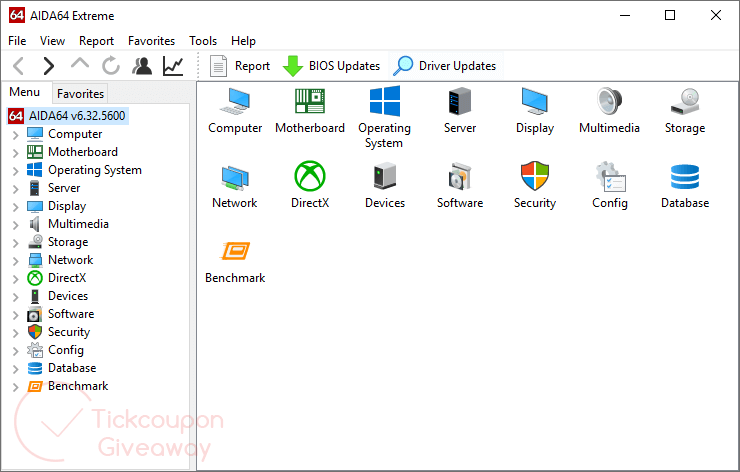Open the Devices icon in main pane
The image size is (740, 472).
[x=385, y=176]
